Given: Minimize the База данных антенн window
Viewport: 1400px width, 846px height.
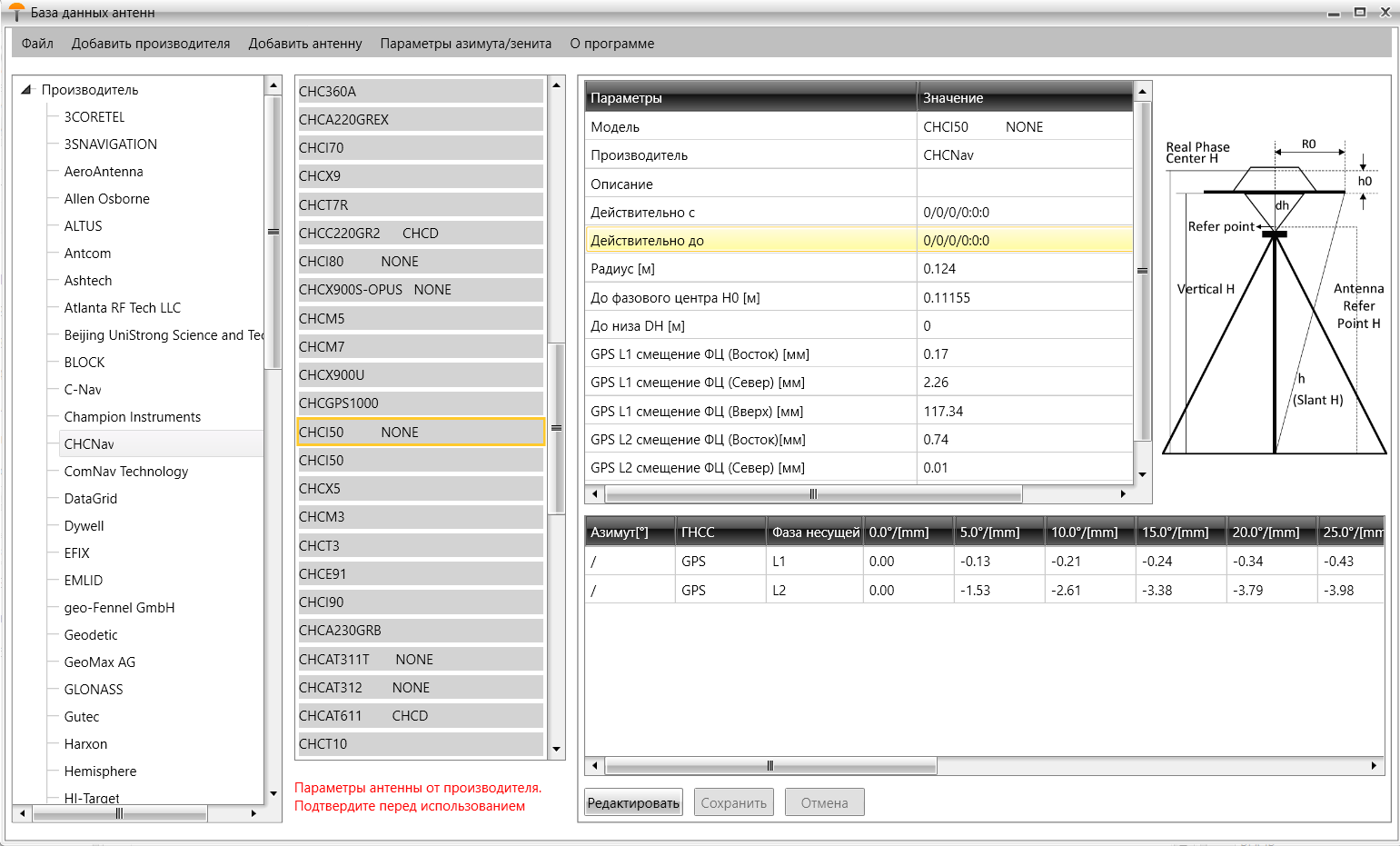Looking at the screenshot, I should click(1334, 13).
